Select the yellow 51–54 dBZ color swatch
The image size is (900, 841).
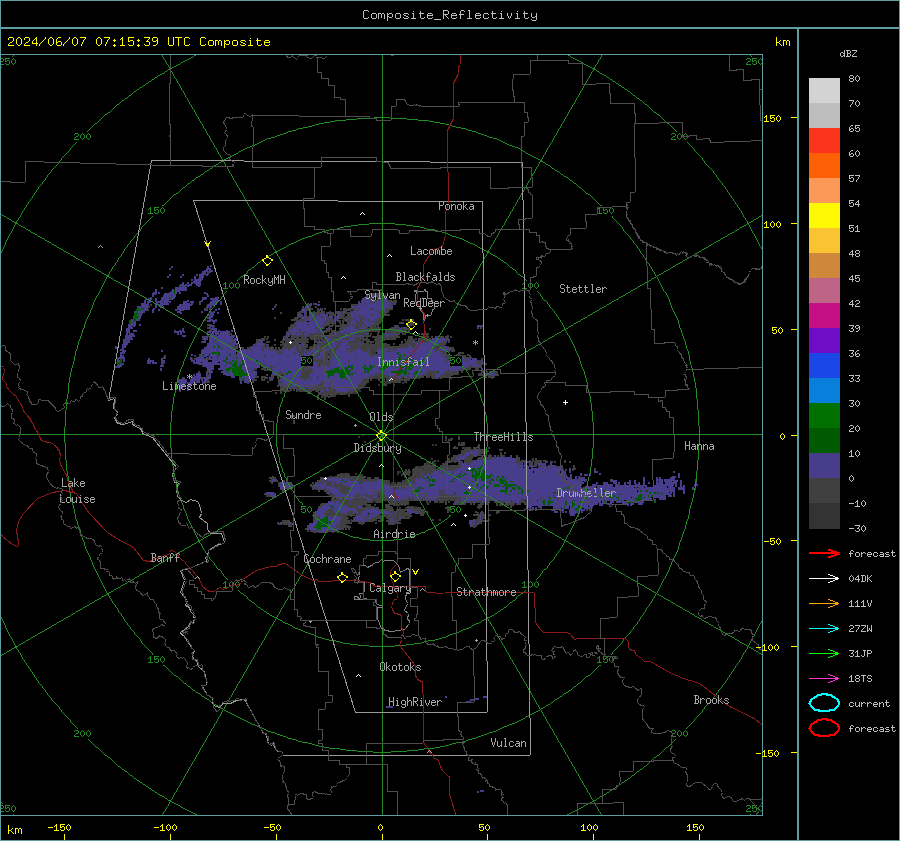click(x=824, y=215)
